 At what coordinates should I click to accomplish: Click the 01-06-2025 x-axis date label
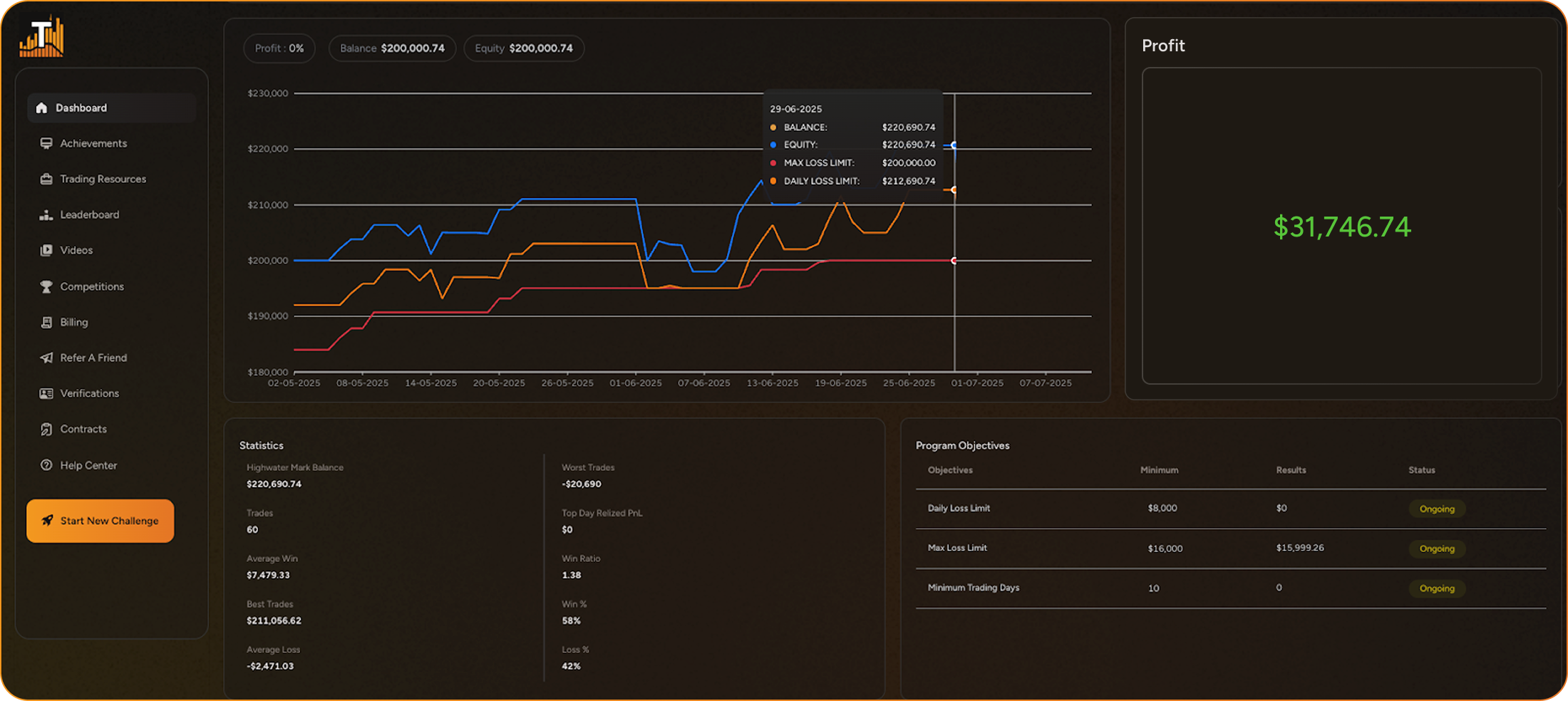(x=636, y=383)
